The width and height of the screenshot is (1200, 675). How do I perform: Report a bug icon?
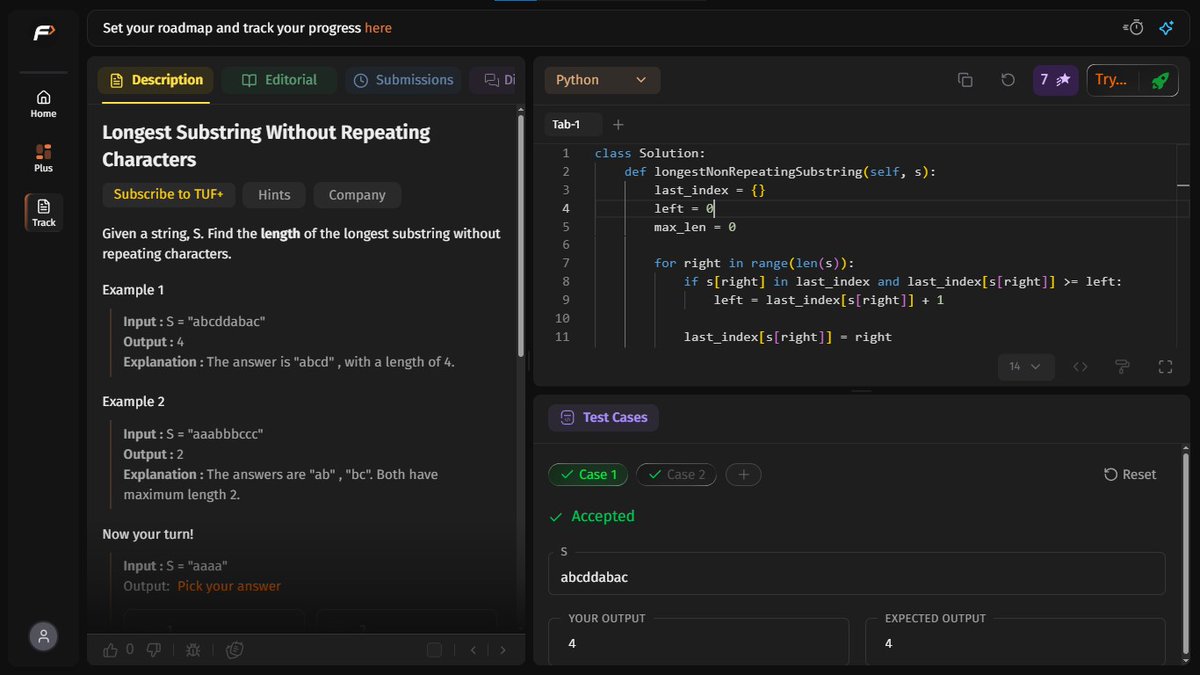[193, 650]
